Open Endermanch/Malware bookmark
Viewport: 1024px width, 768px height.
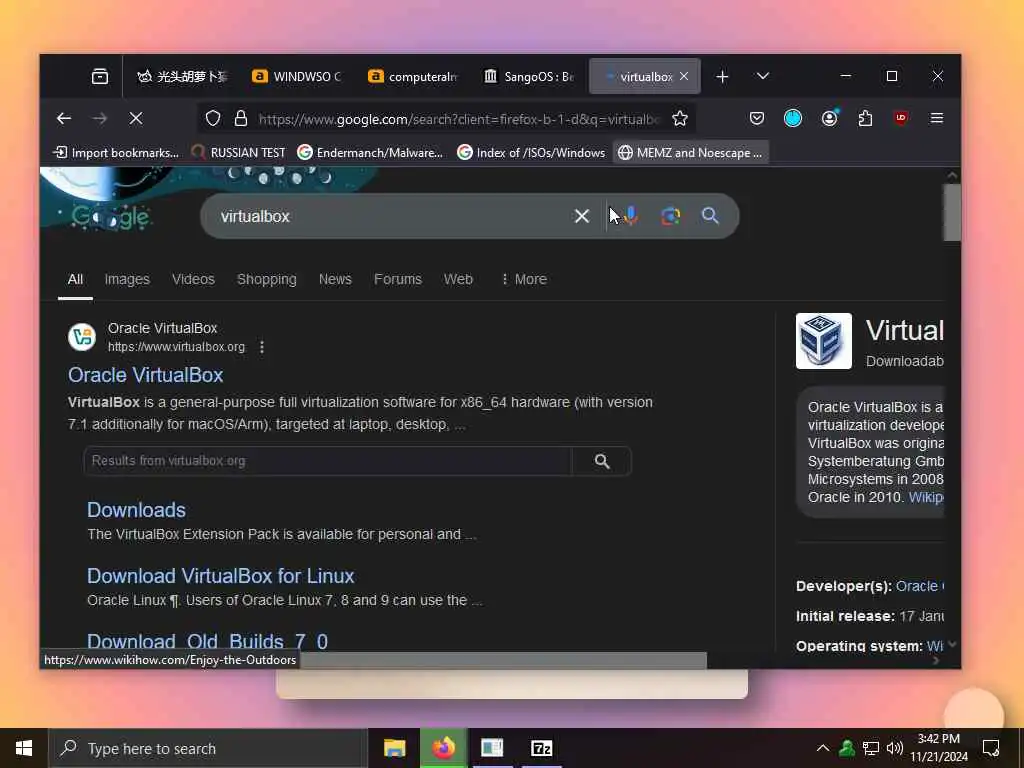point(370,153)
